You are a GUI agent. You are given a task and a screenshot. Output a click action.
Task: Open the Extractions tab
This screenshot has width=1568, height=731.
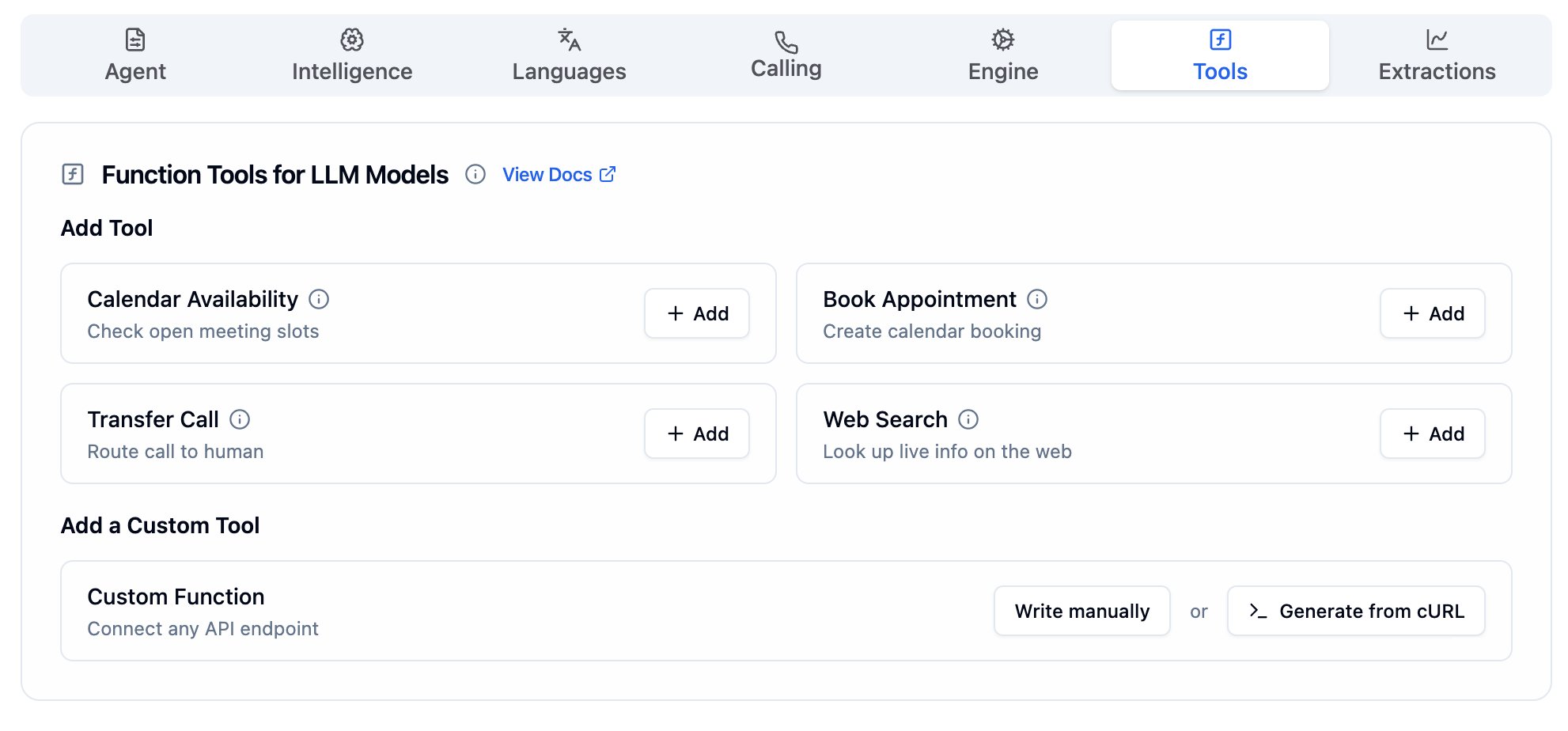1437,55
